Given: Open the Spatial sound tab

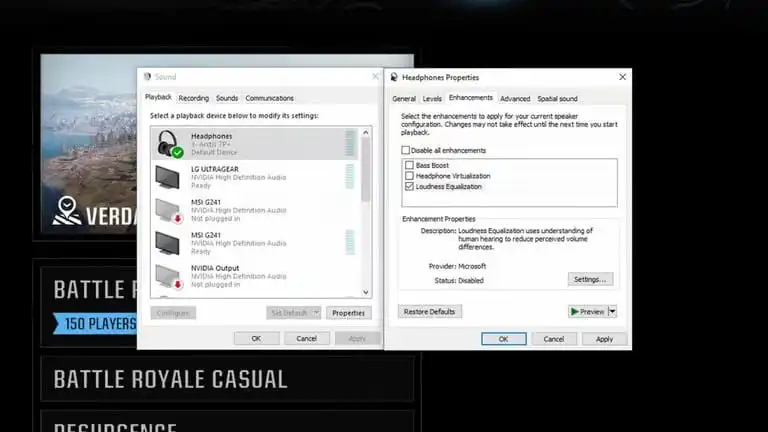Looking at the screenshot, I should (557, 98).
